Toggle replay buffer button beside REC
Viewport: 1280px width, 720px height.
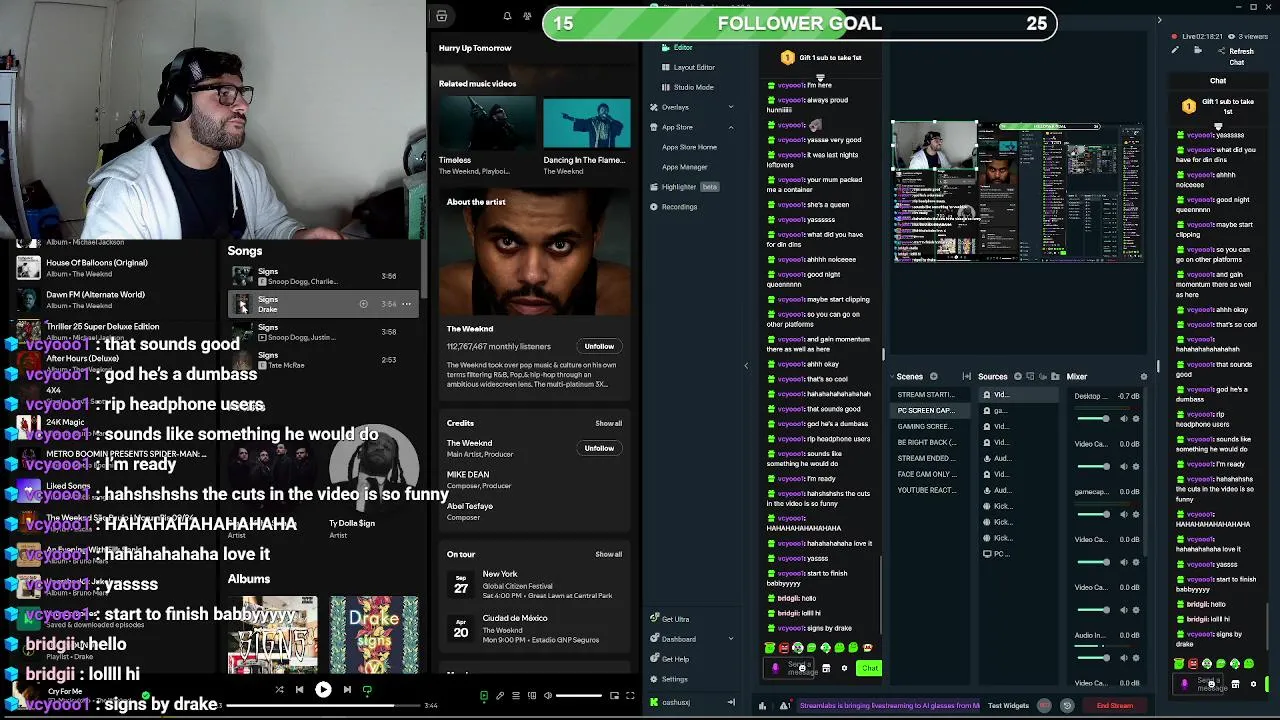(1067, 706)
